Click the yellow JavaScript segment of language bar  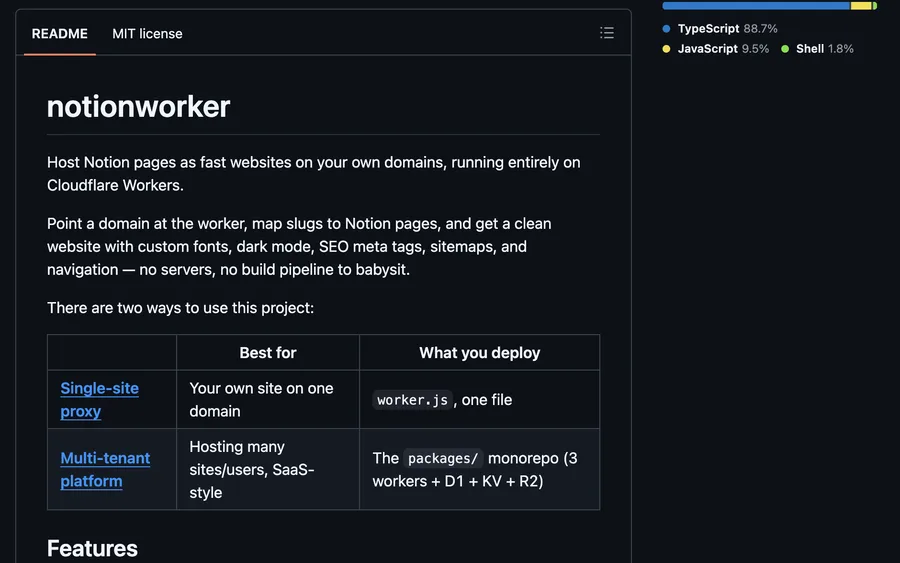[860, 6]
